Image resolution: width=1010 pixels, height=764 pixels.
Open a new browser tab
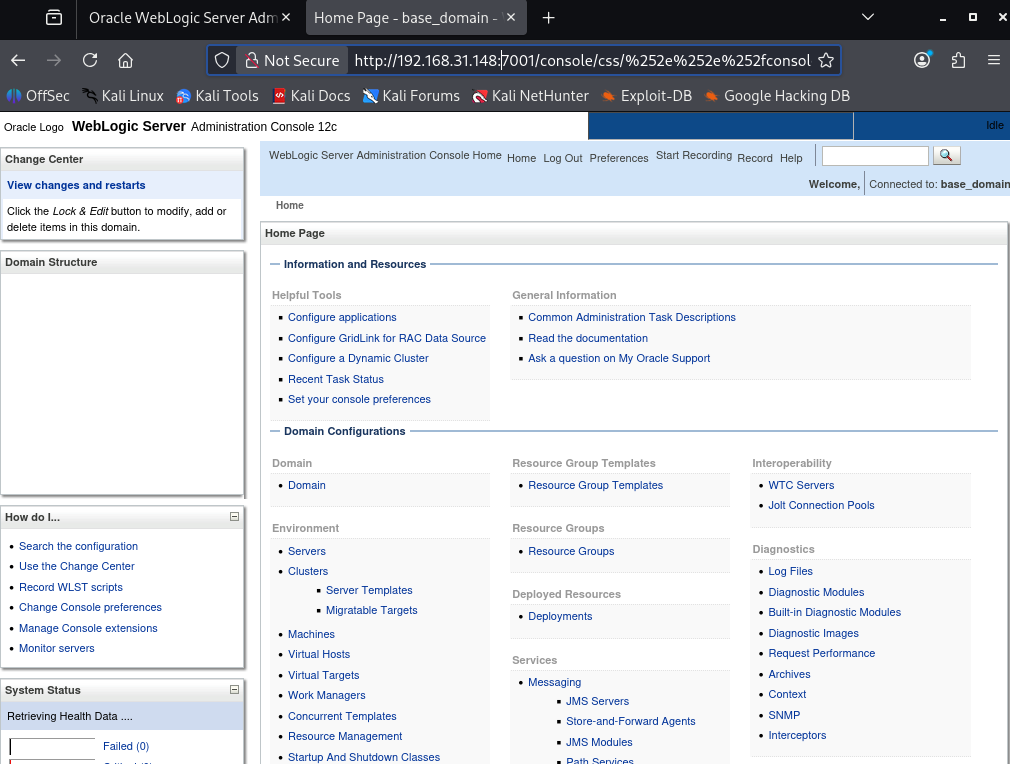point(548,18)
